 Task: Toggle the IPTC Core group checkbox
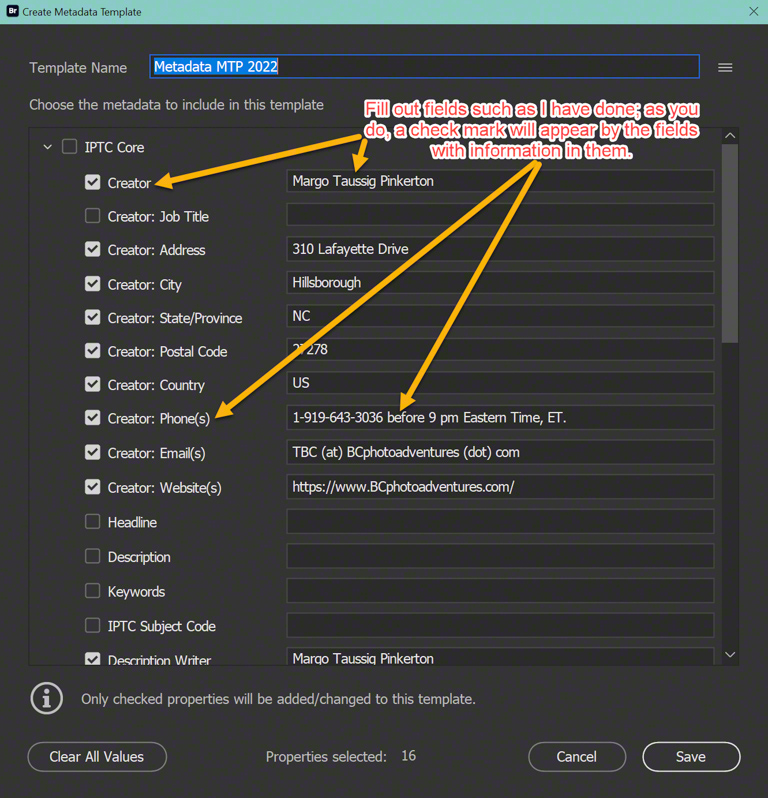69,147
